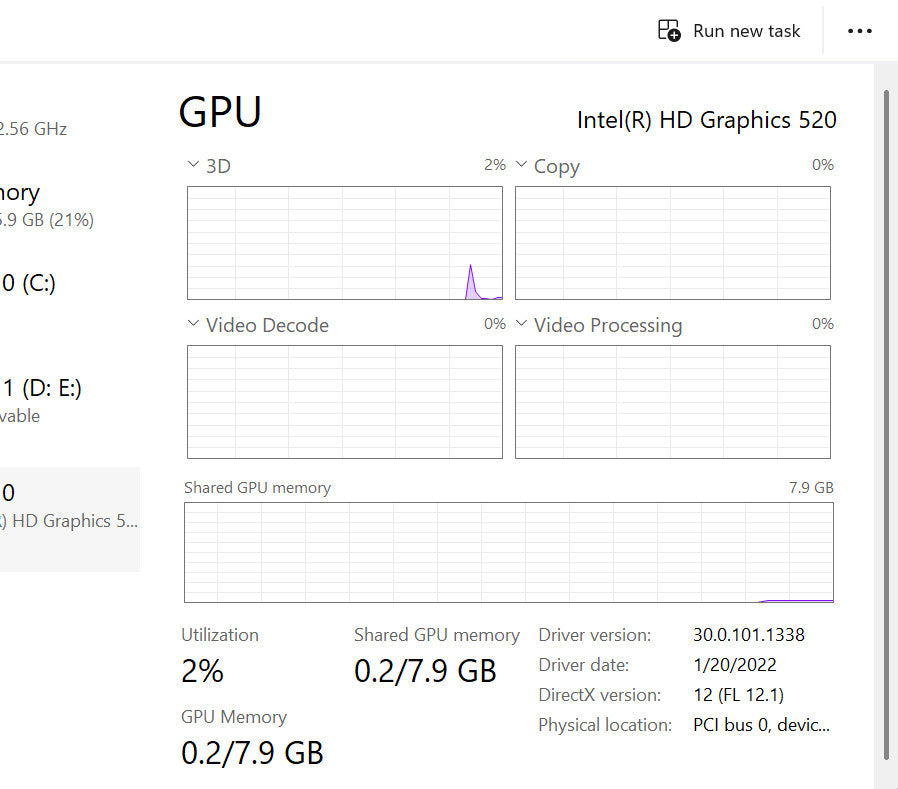Viewport: 898px width, 789px height.
Task: Click the Driver version value 30.0.101.1338
Action: pyautogui.click(x=748, y=635)
